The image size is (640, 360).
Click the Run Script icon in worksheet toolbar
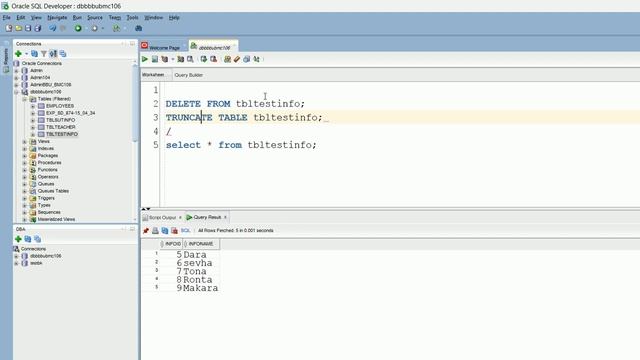pyautogui.click(x=155, y=59)
